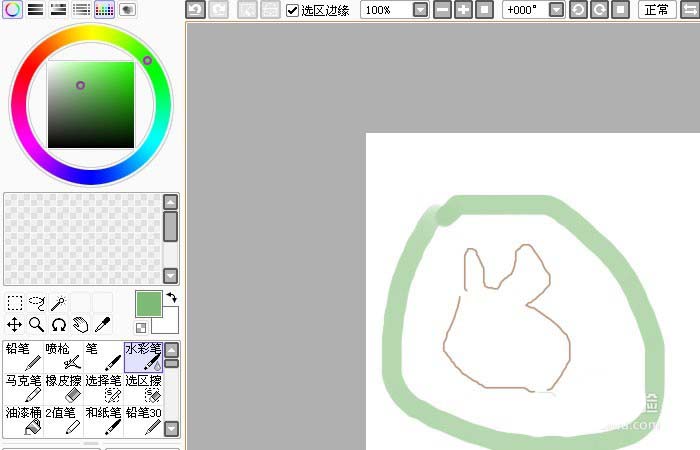Reset zoom with the square button after plus

point(484,10)
